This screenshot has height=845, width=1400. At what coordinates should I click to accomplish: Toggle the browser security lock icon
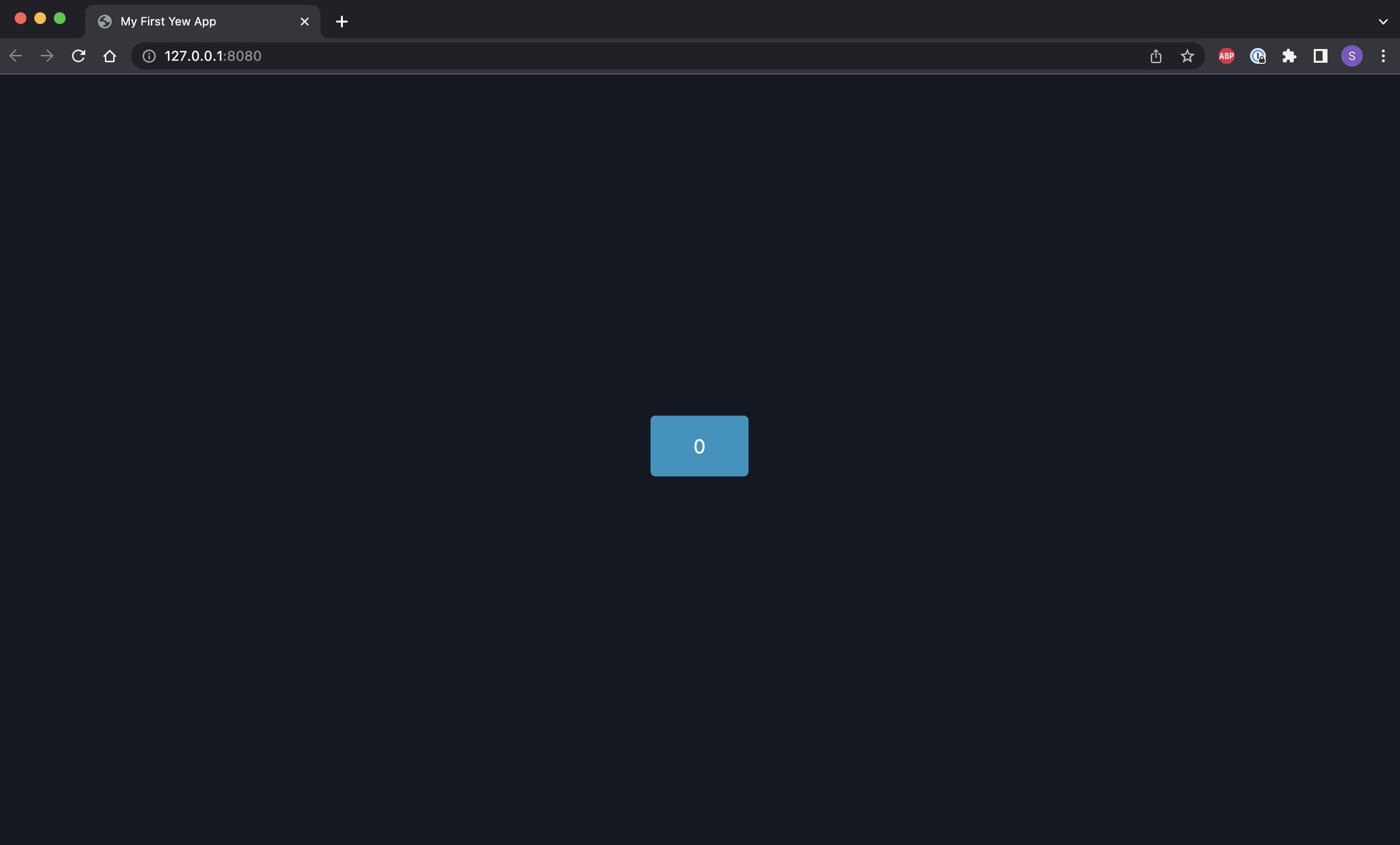coord(149,56)
